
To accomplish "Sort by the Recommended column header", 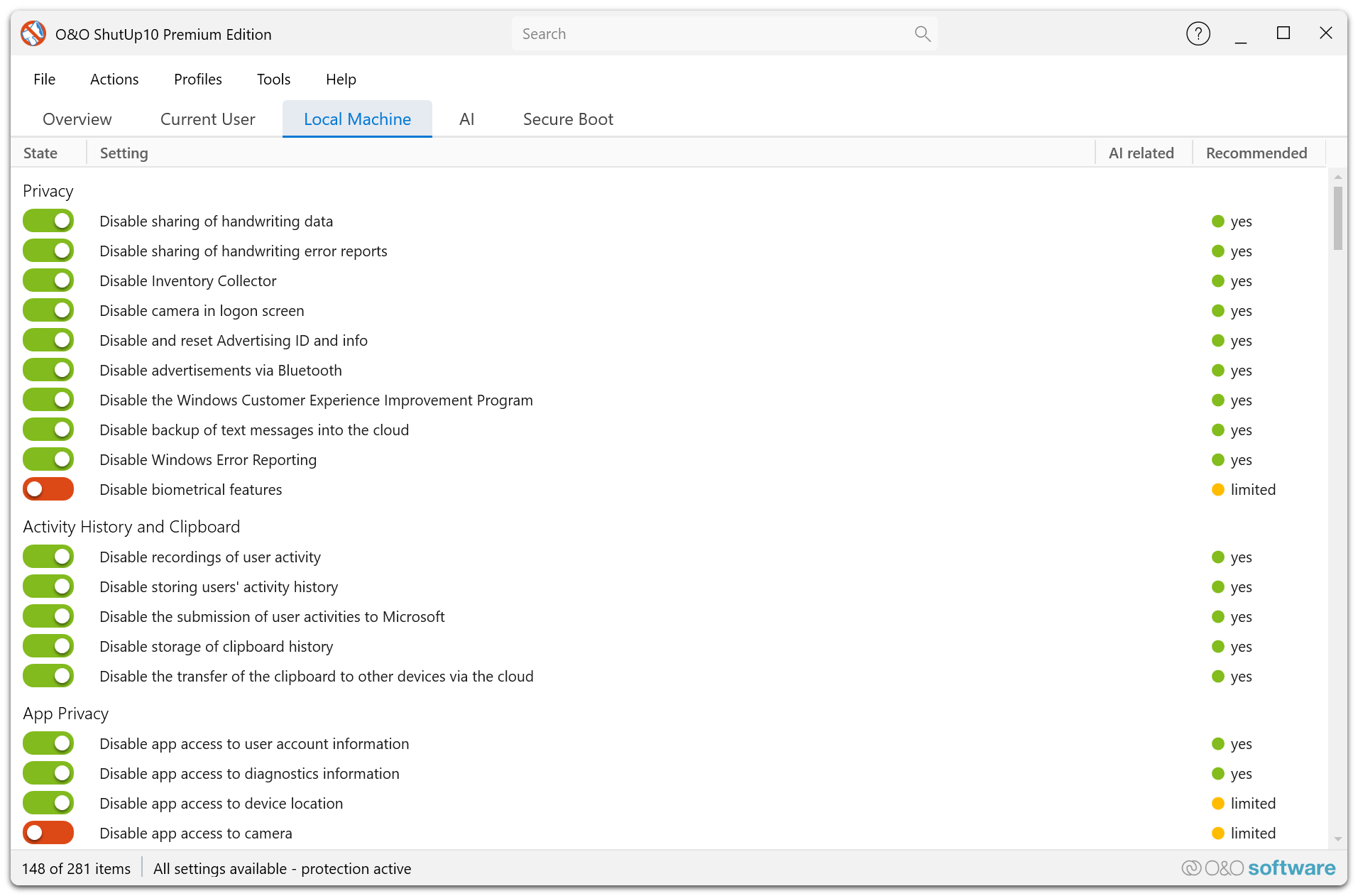I will click(x=1259, y=153).
